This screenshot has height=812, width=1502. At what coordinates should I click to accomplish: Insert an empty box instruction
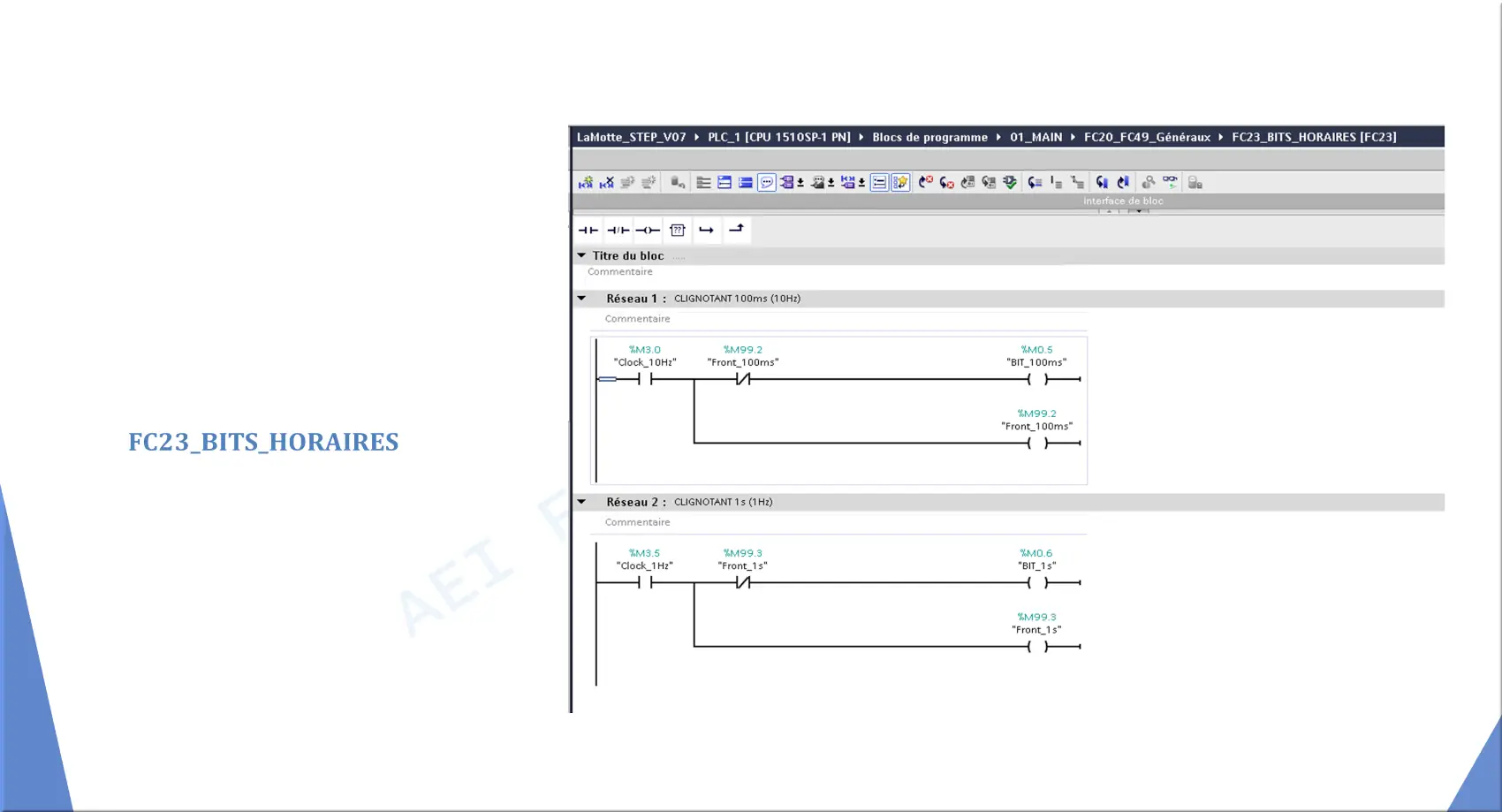[678, 231]
